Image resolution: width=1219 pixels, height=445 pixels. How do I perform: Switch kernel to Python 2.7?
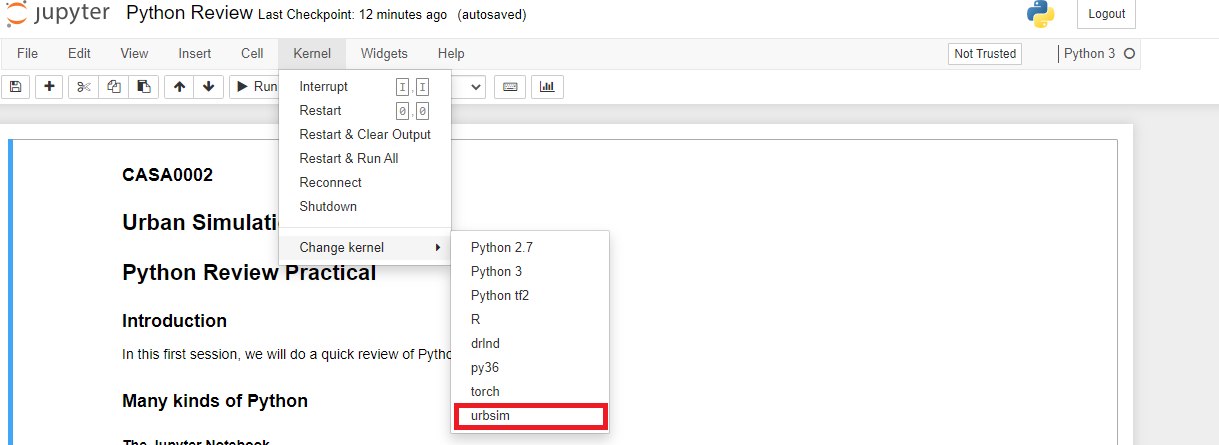[x=530, y=248]
